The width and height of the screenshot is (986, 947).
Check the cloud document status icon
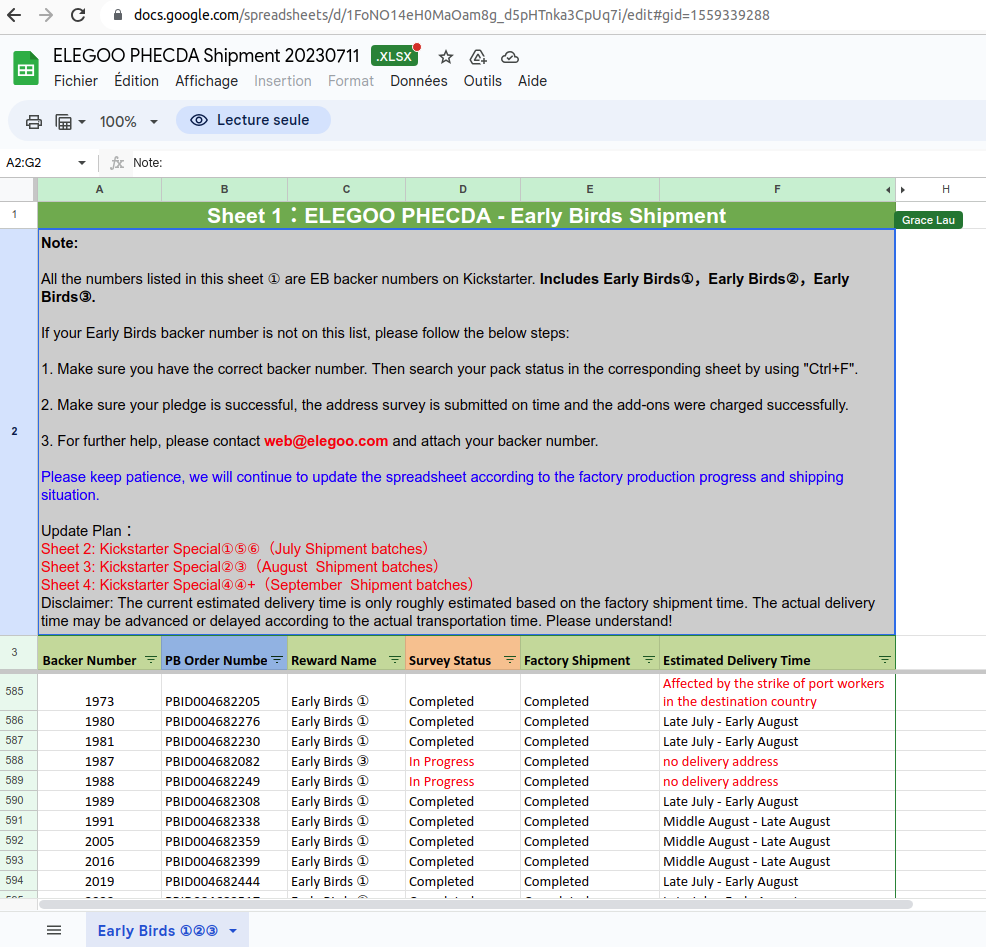tap(509, 57)
